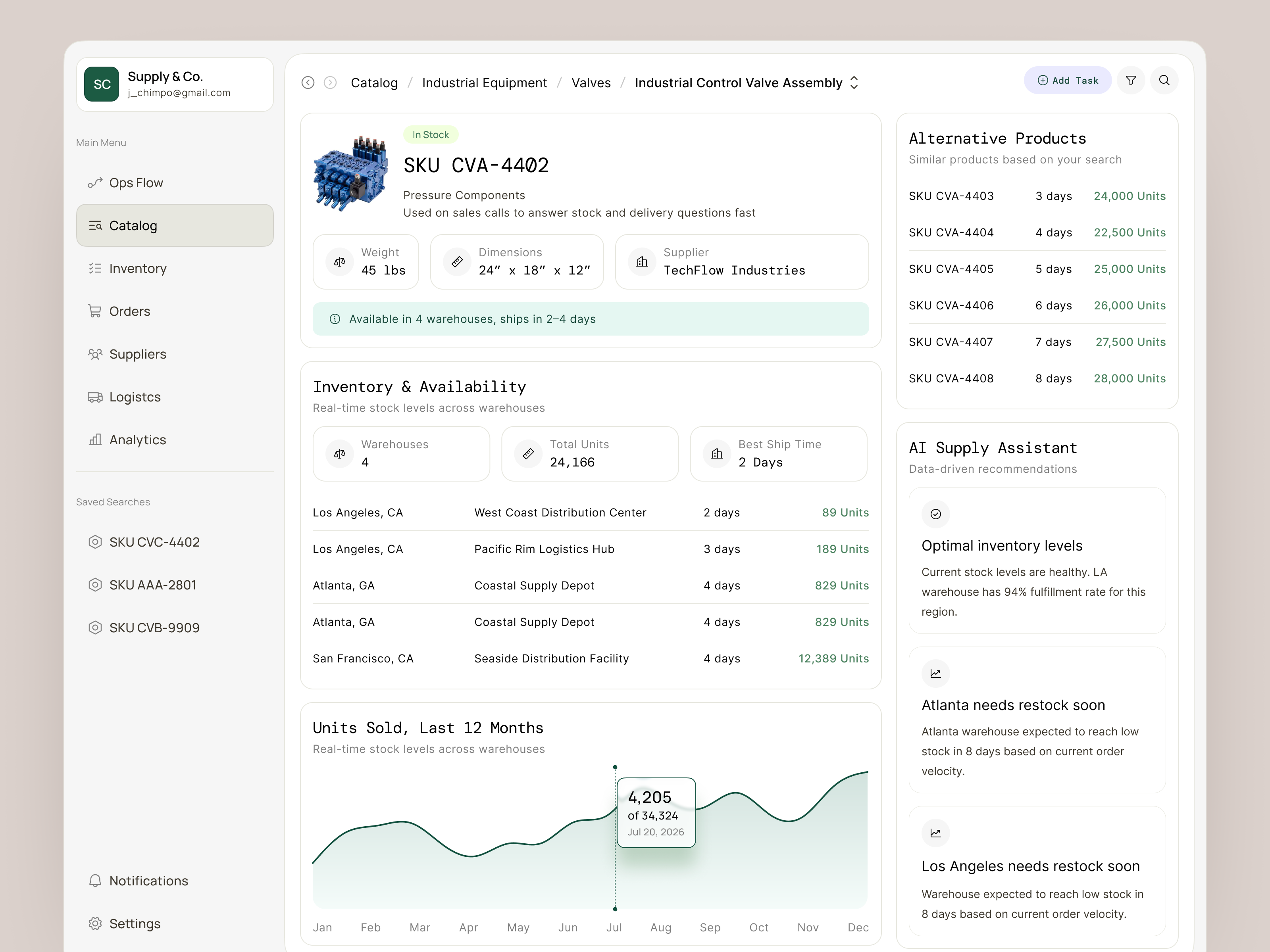Expand the product breadcrumb up-down chevron
This screenshot has height=952, width=1270.
[854, 83]
